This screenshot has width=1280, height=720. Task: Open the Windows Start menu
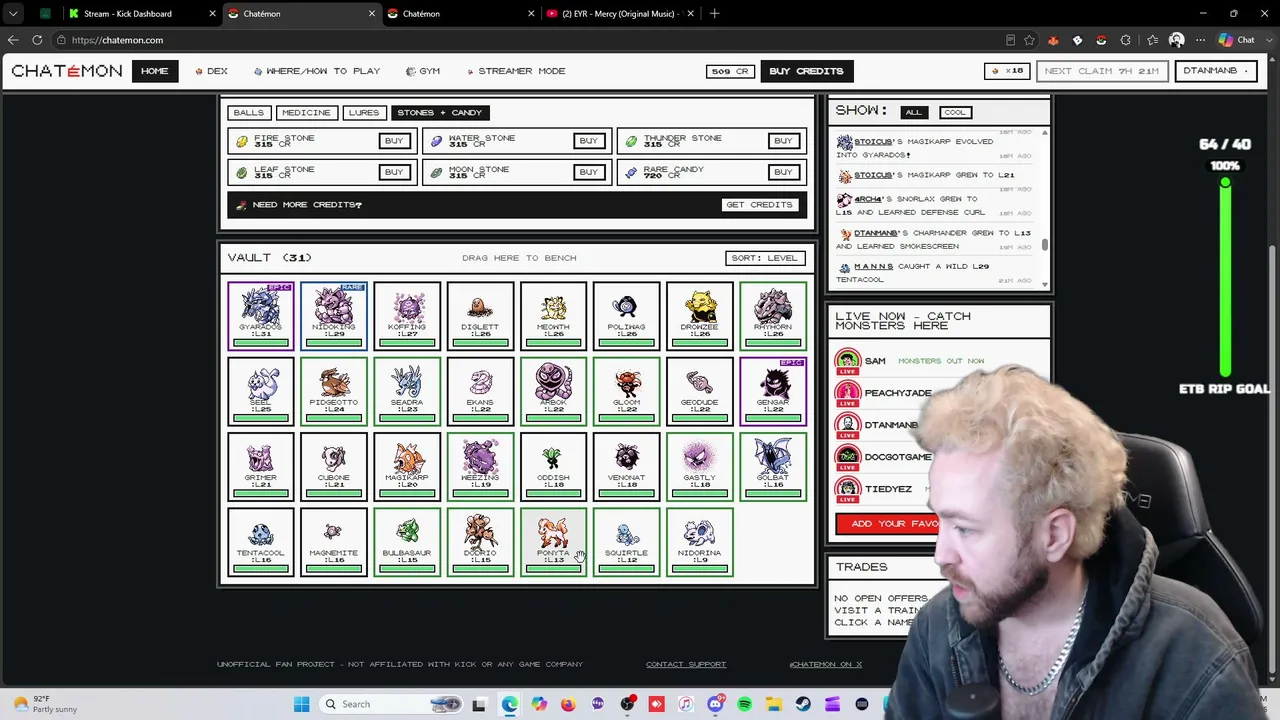click(301, 704)
